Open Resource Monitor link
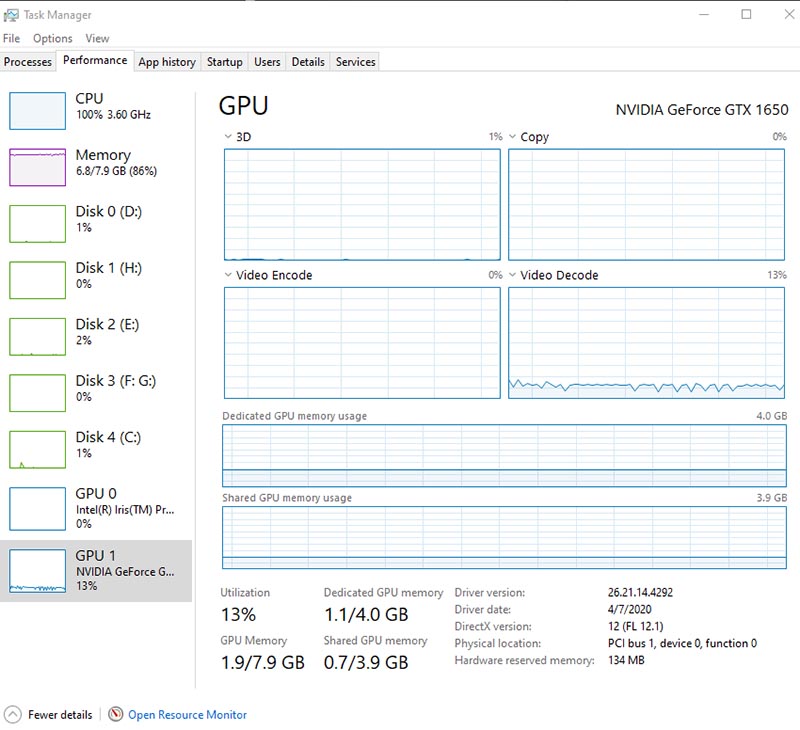Viewport: 800px width, 730px height. point(187,715)
